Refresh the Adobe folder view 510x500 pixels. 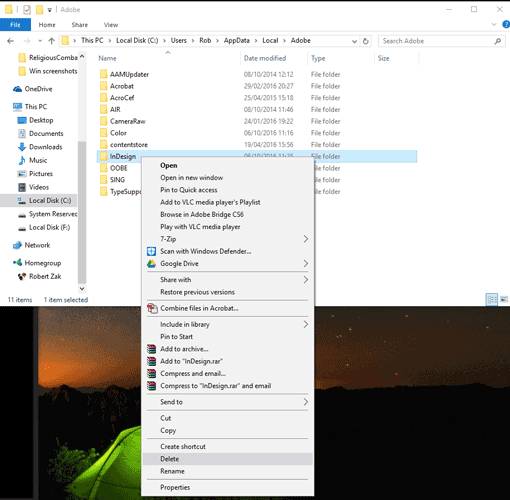point(366,41)
